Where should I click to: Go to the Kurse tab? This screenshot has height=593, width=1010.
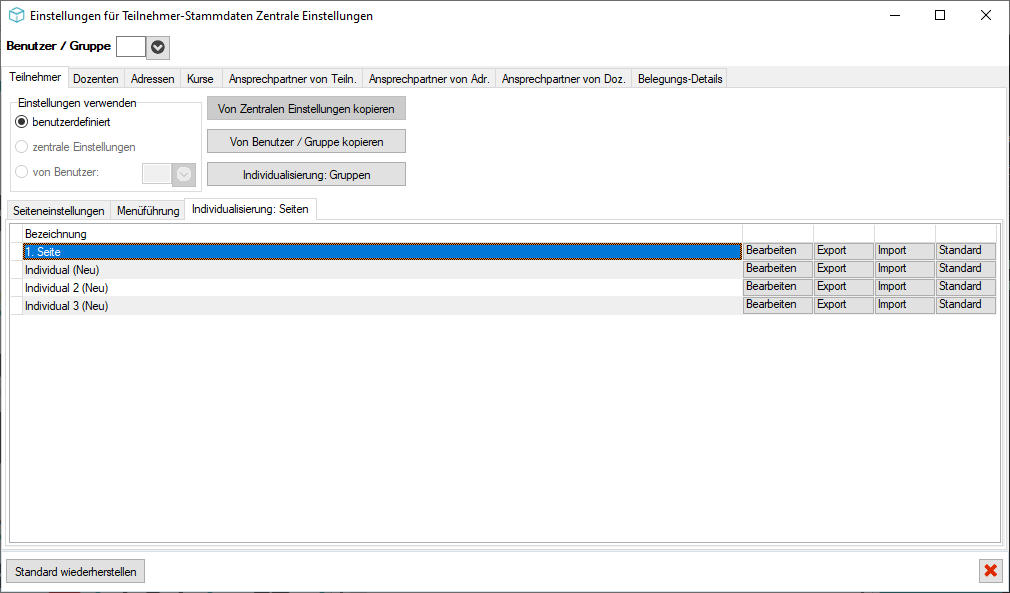coord(200,79)
